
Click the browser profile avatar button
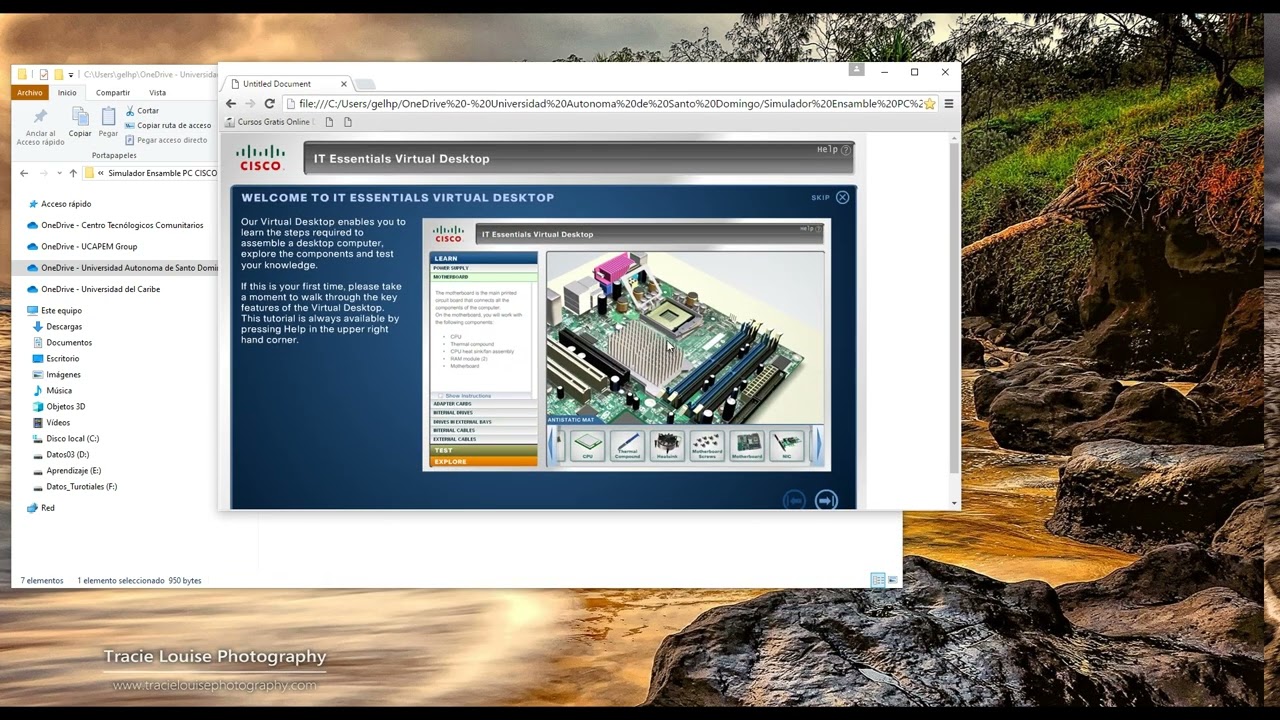tap(856, 69)
